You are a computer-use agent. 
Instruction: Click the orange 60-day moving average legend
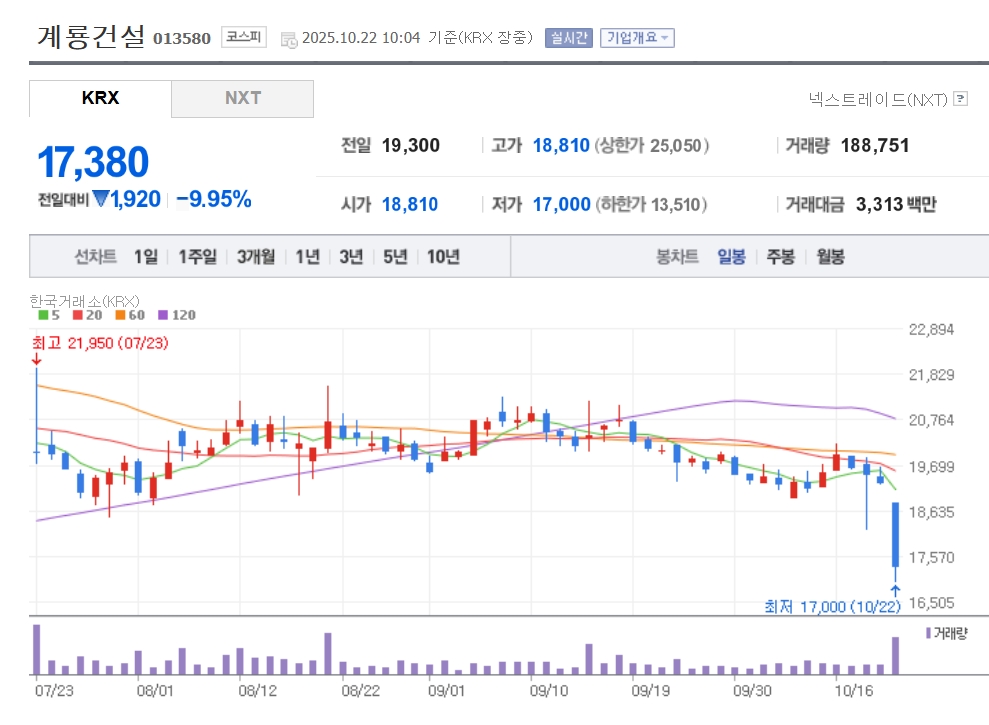click(x=130, y=315)
